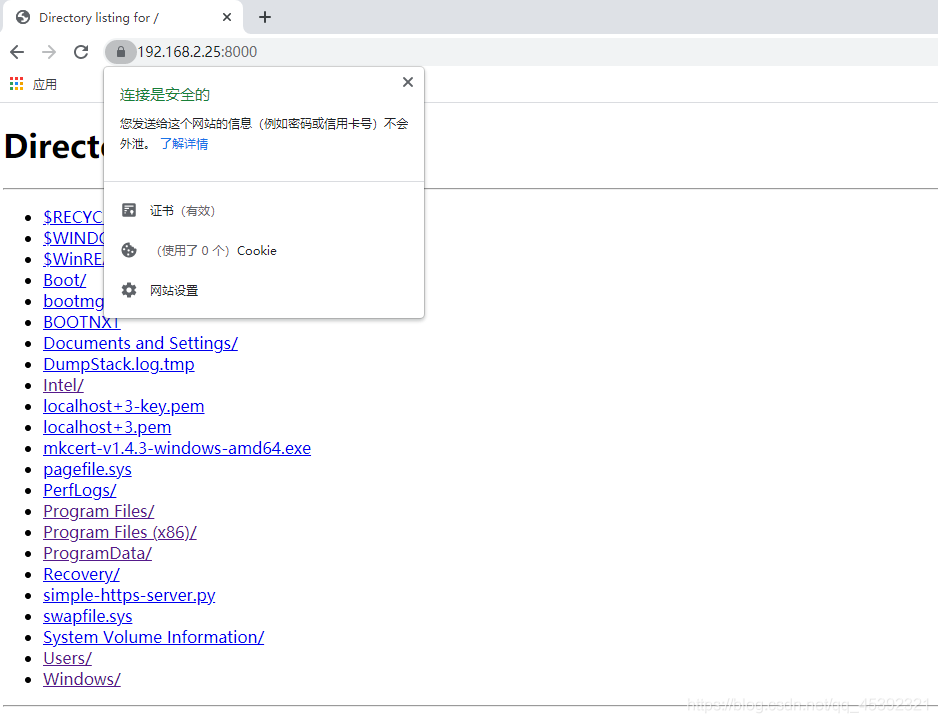Viewport: 938px width, 723px height.
Task: Close the connection security popup
Action: (x=407, y=82)
